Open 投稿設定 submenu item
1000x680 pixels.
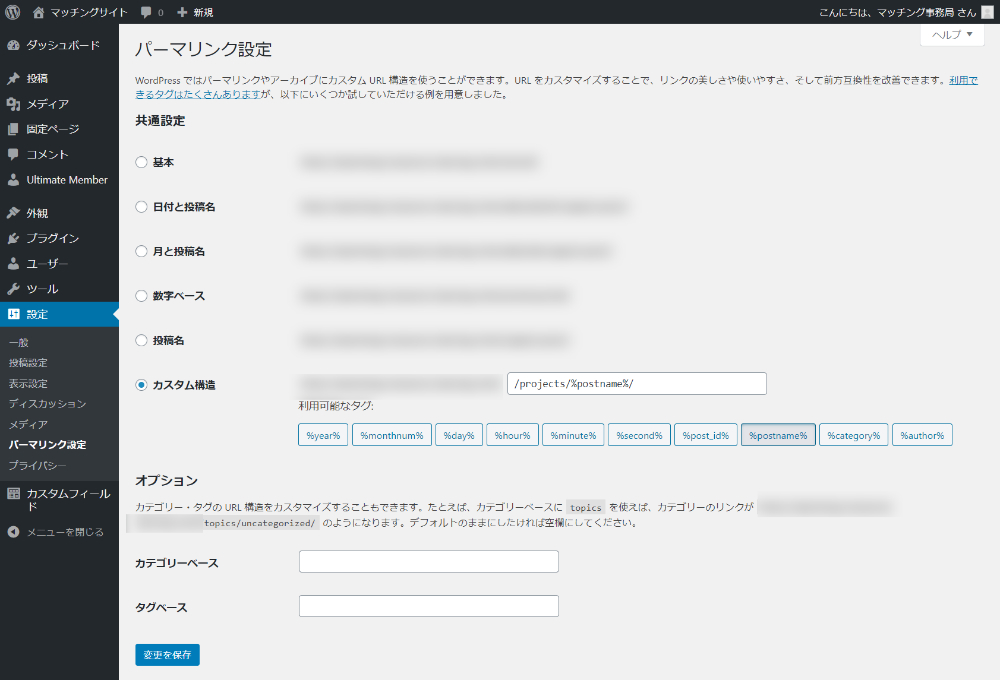(28, 363)
